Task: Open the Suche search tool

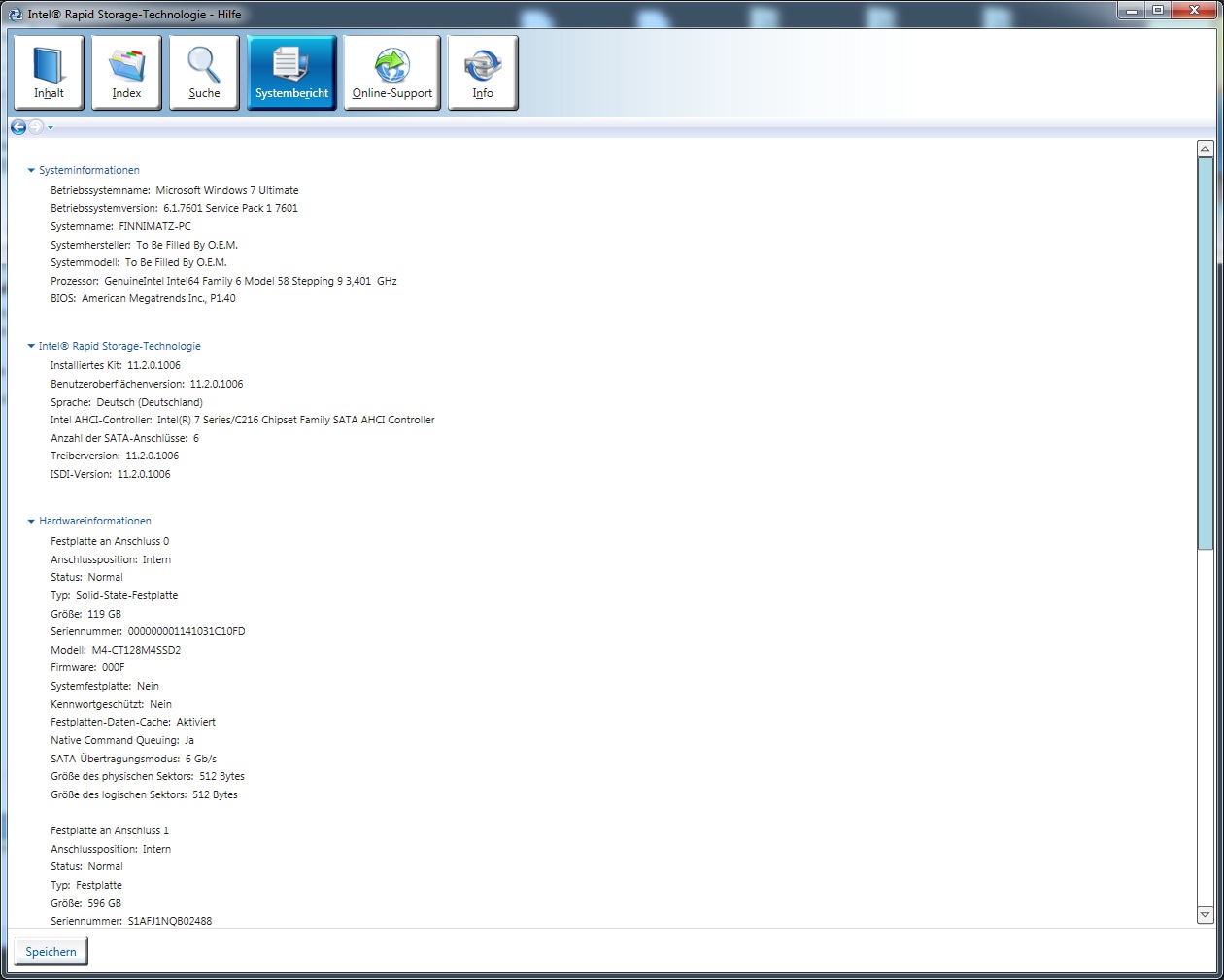Action: 204,73
